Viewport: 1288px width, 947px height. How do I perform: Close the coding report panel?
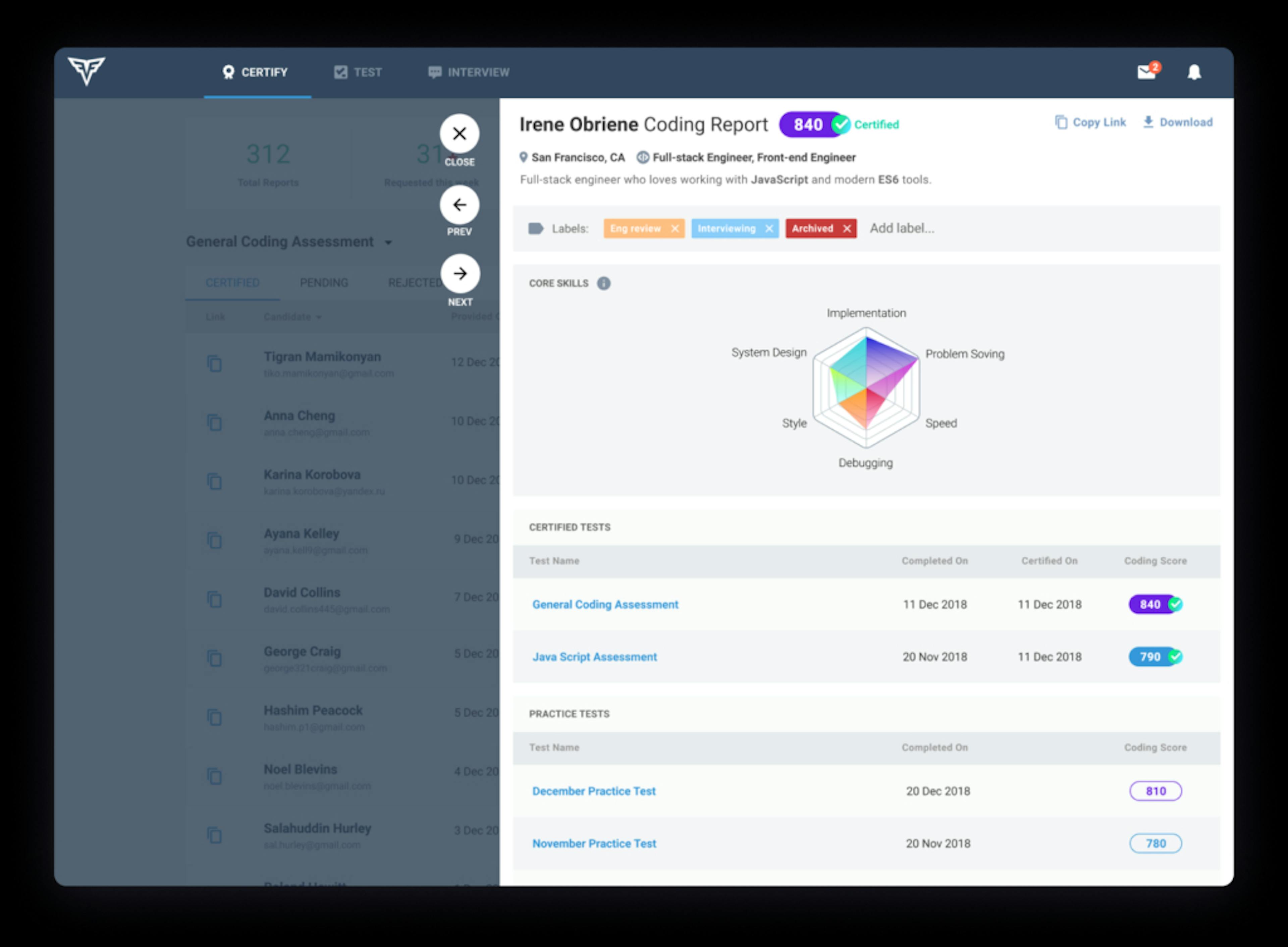click(459, 134)
